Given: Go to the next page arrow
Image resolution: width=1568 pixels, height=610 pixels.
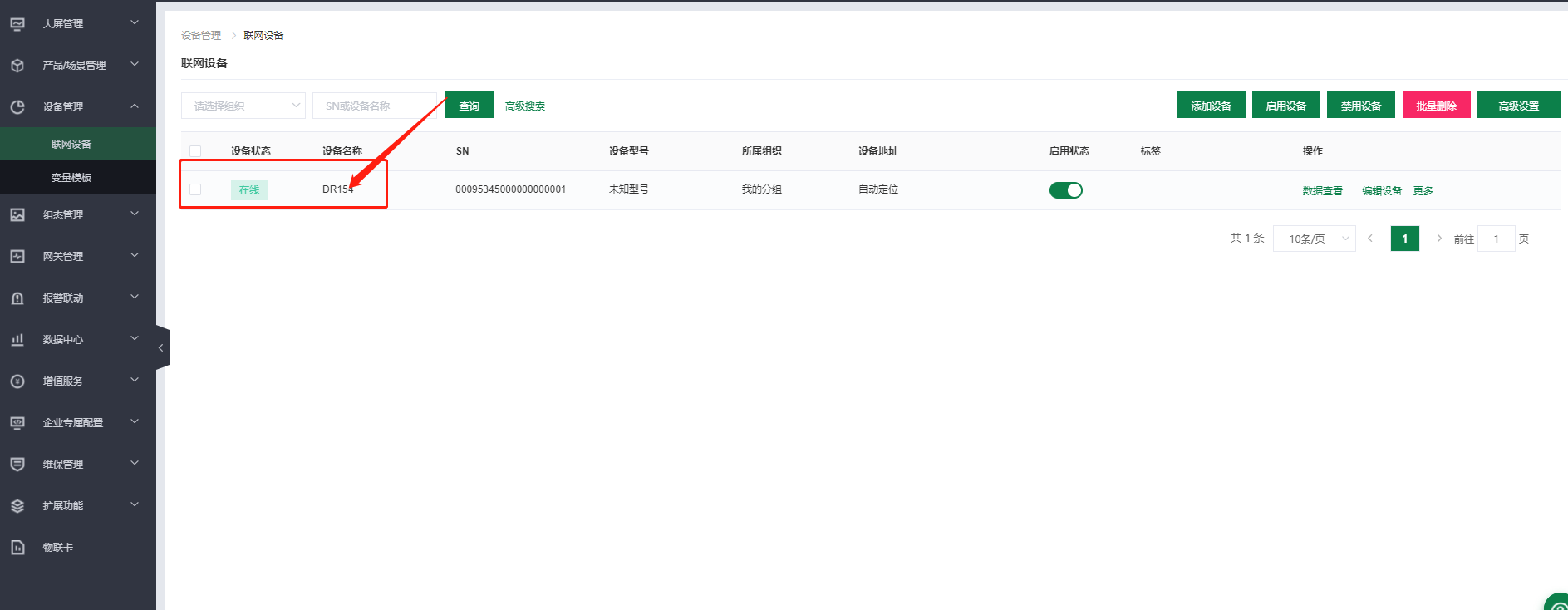Looking at the screenshot, I should (1439, 239).
